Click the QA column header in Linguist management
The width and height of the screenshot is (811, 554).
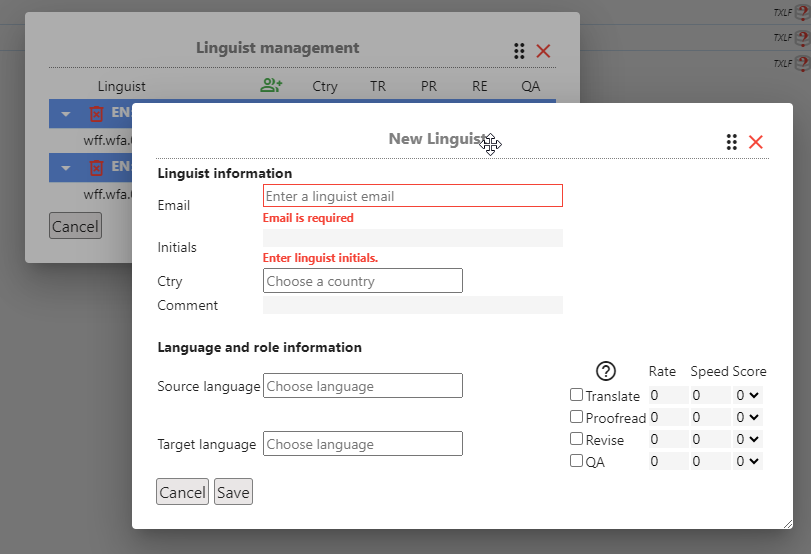(531, 86)
